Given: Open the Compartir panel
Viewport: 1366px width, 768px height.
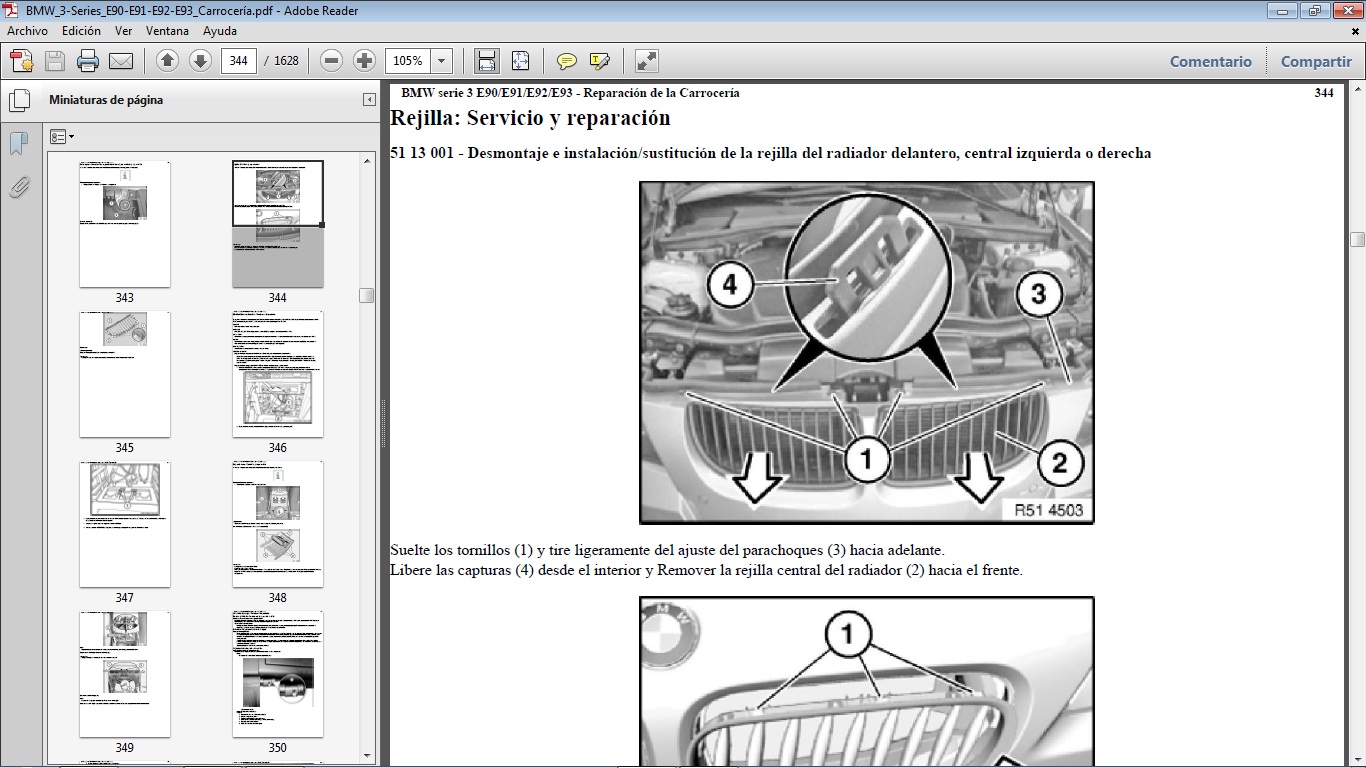Looking at the screenshot, I should pyautogui.click(x=1315, y=61).
